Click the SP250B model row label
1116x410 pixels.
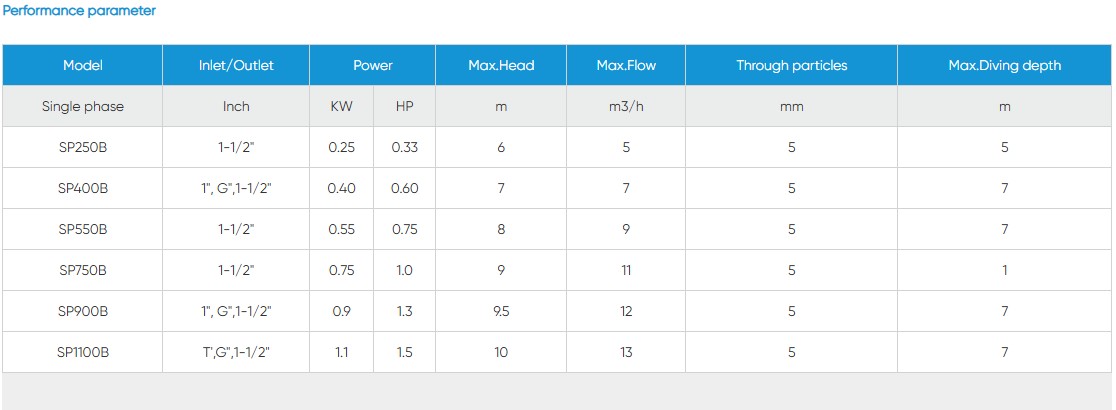pos(83,147)
